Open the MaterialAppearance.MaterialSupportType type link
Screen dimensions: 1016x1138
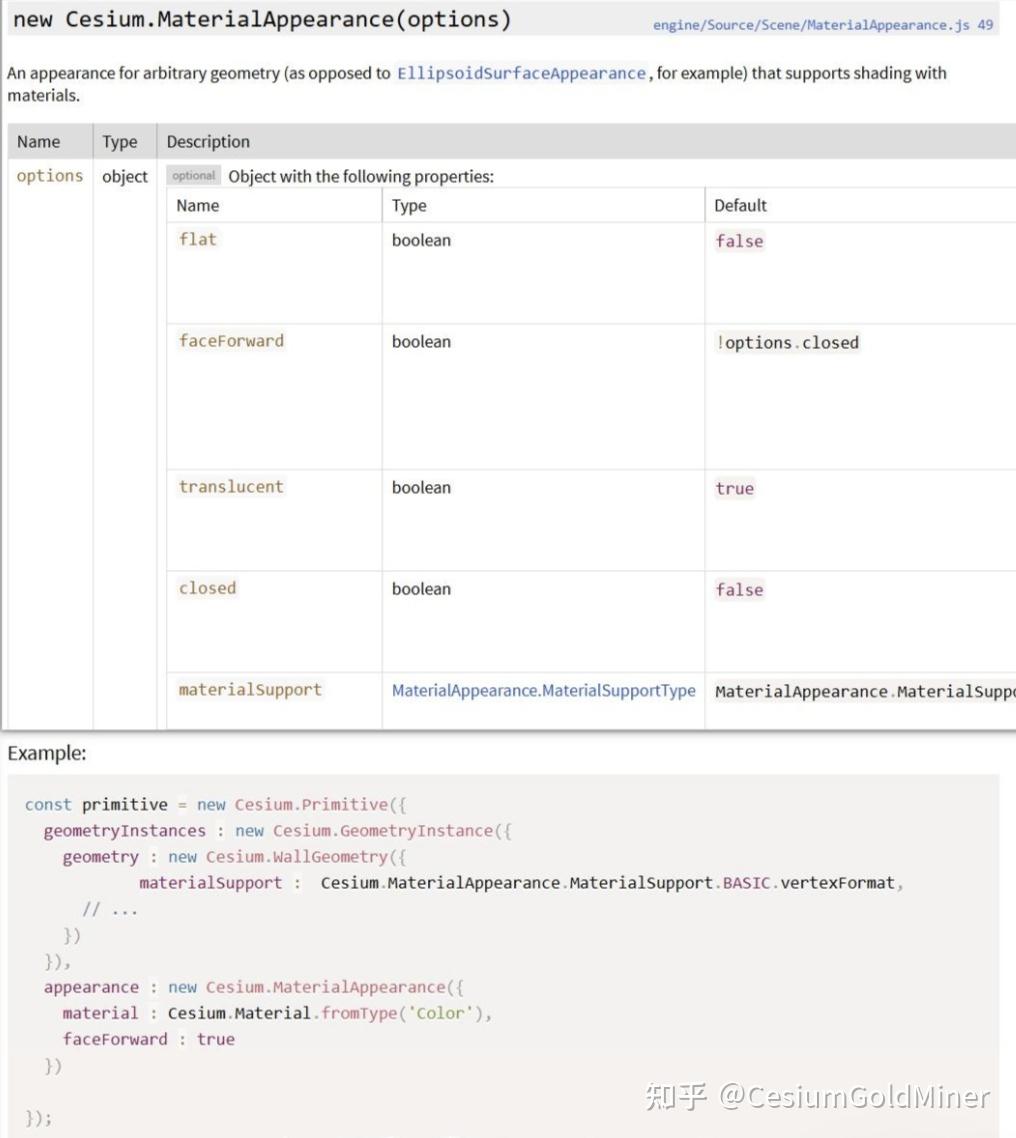543,690
